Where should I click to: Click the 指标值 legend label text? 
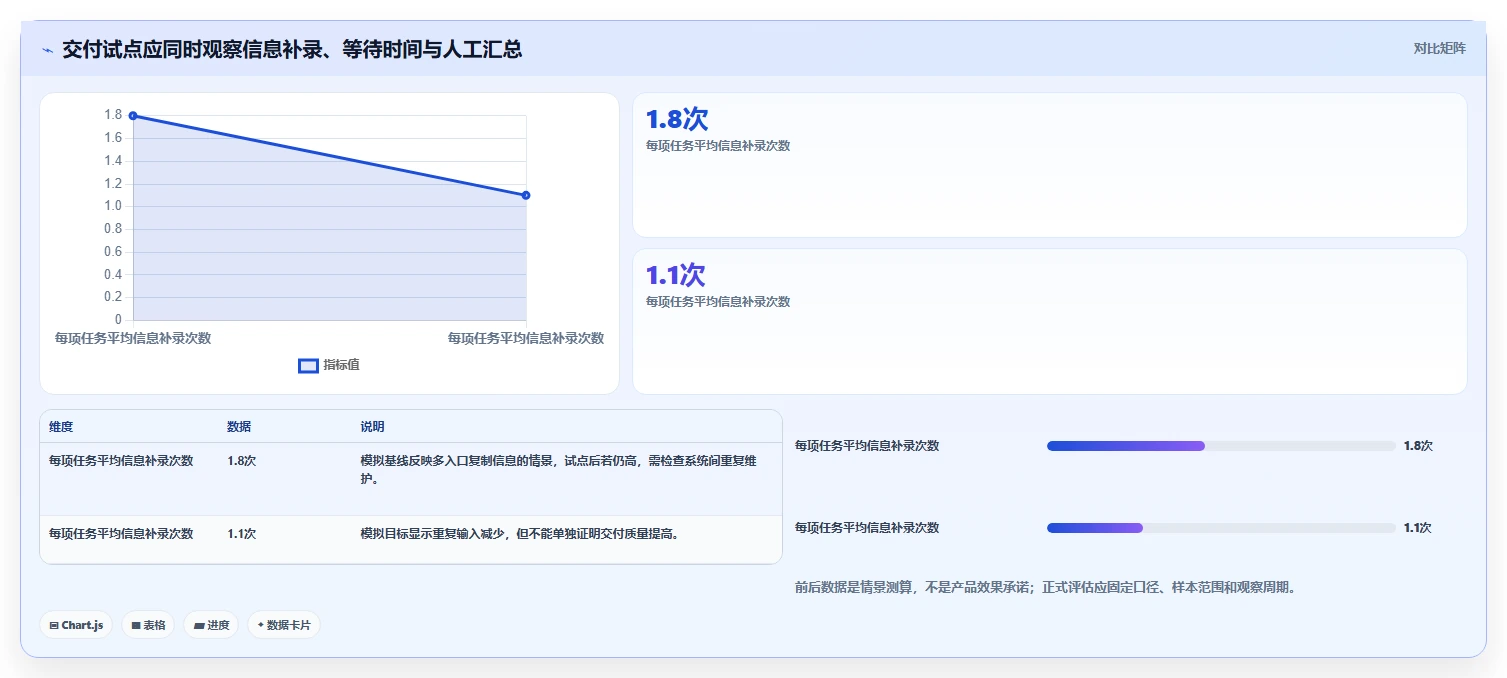(x=341, y=365)
